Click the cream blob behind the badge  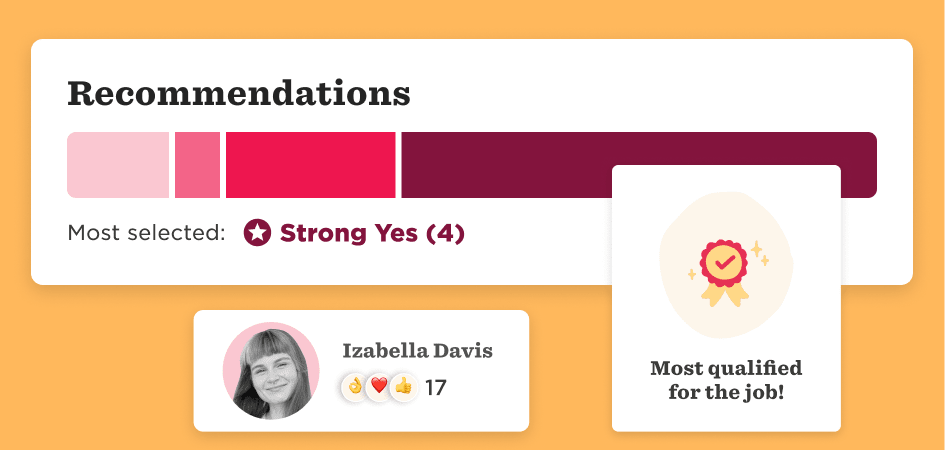(726, 265)
